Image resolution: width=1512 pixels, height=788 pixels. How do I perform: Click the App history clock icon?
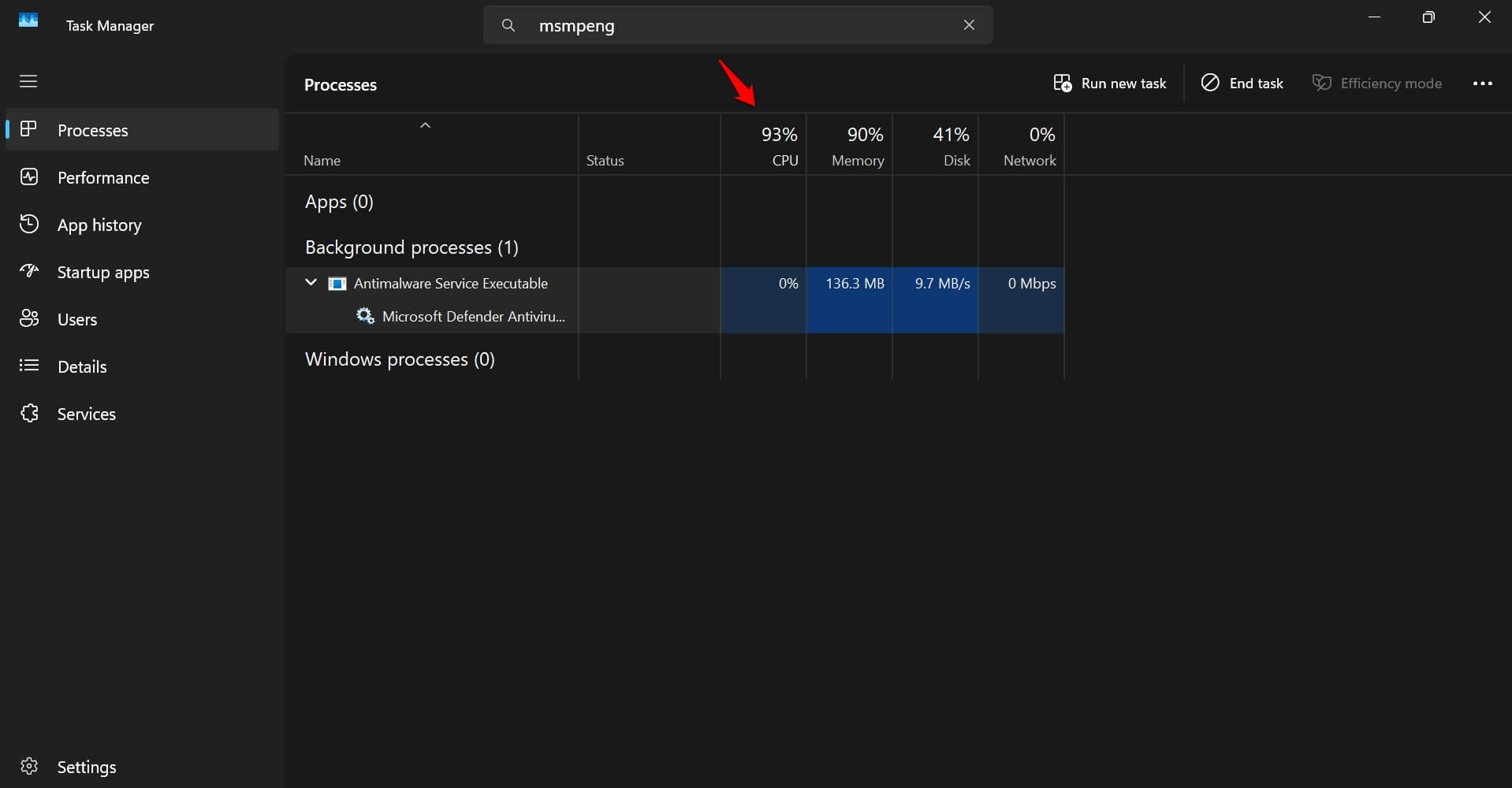tap(29, 224)
